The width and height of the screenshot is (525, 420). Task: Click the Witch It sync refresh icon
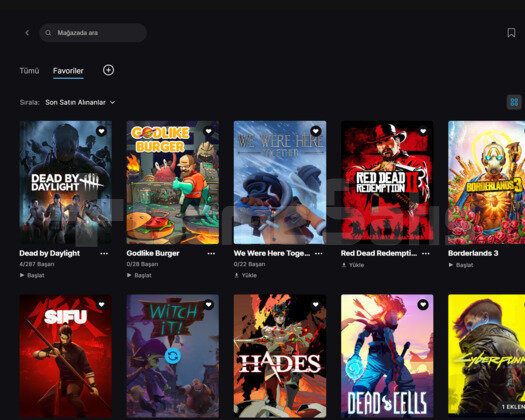173,356
